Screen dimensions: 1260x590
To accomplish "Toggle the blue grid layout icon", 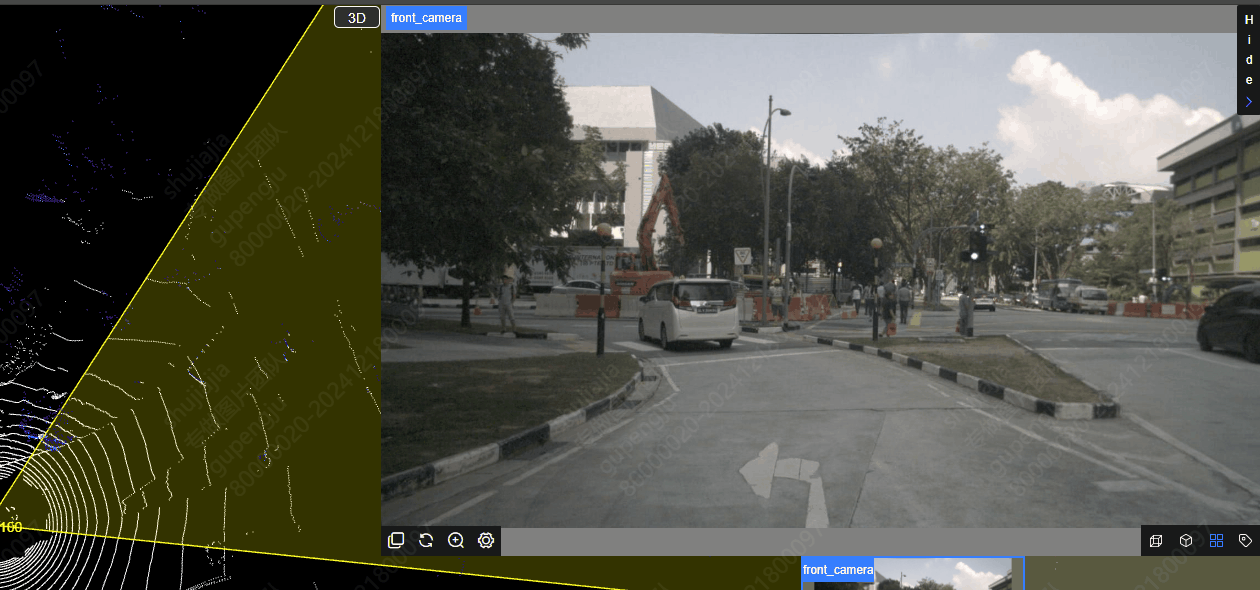I will coord(1216,541).
